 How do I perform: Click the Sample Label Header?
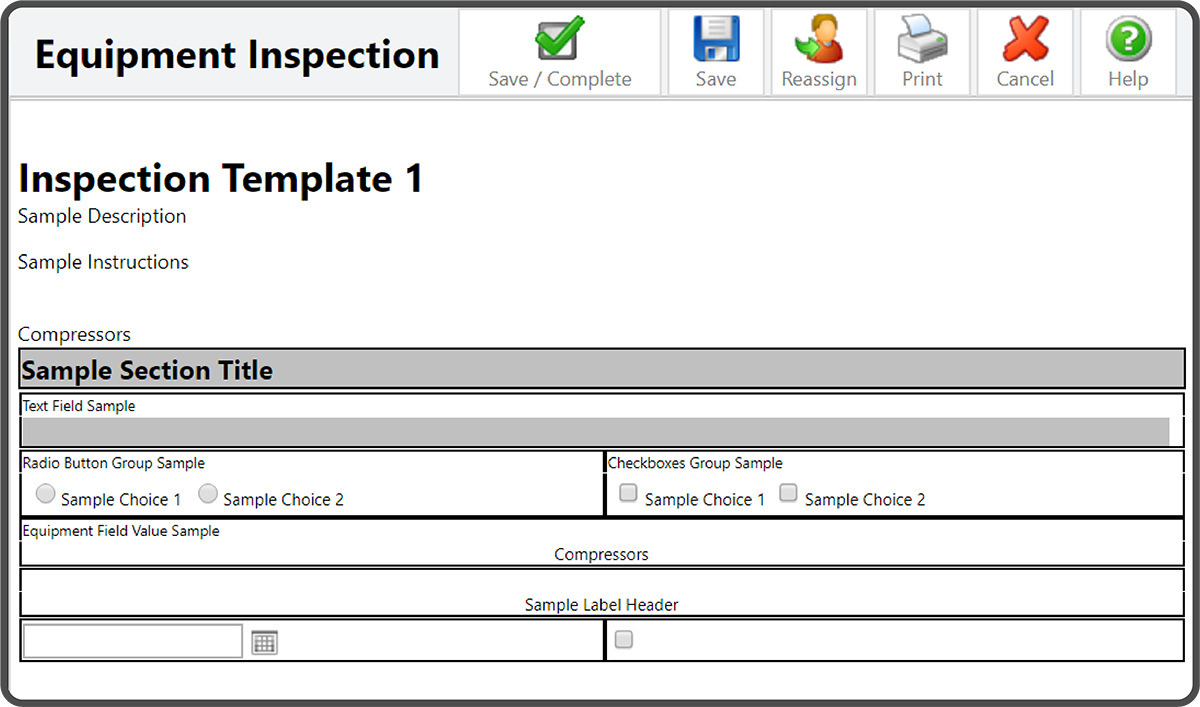[x=601, y=605]
